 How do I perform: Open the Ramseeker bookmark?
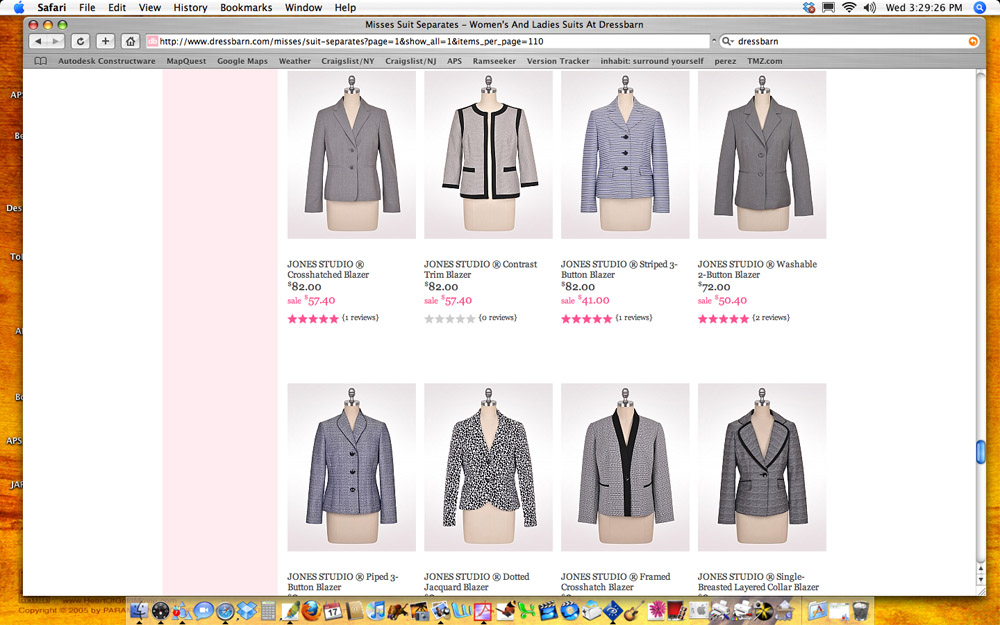coord(494,61)
